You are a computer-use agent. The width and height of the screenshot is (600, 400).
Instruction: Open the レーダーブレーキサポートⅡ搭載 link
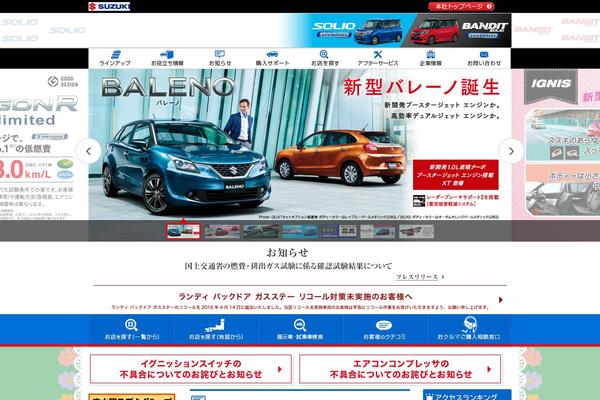click(456, 201)
